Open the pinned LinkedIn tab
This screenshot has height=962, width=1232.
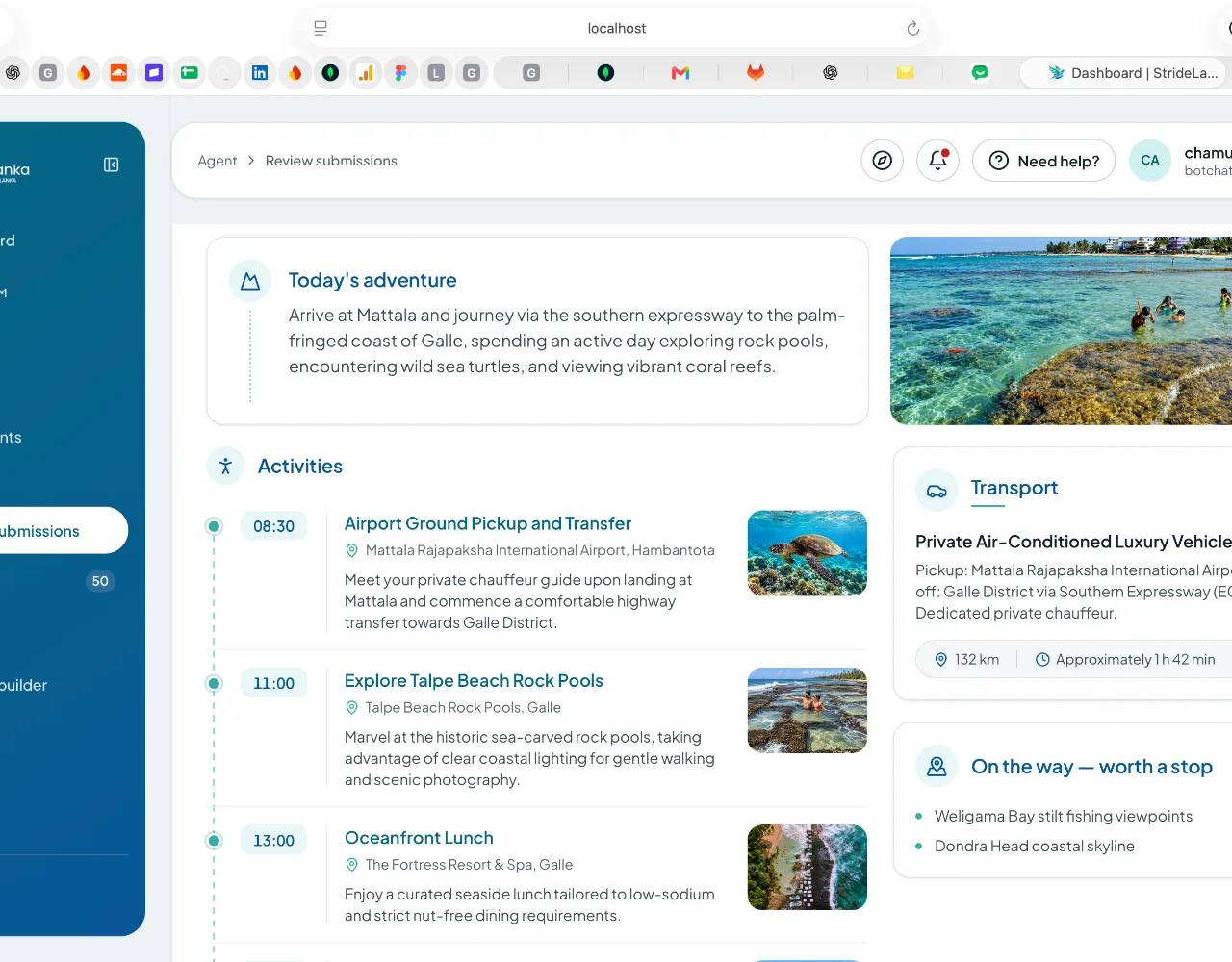point(260,72)
